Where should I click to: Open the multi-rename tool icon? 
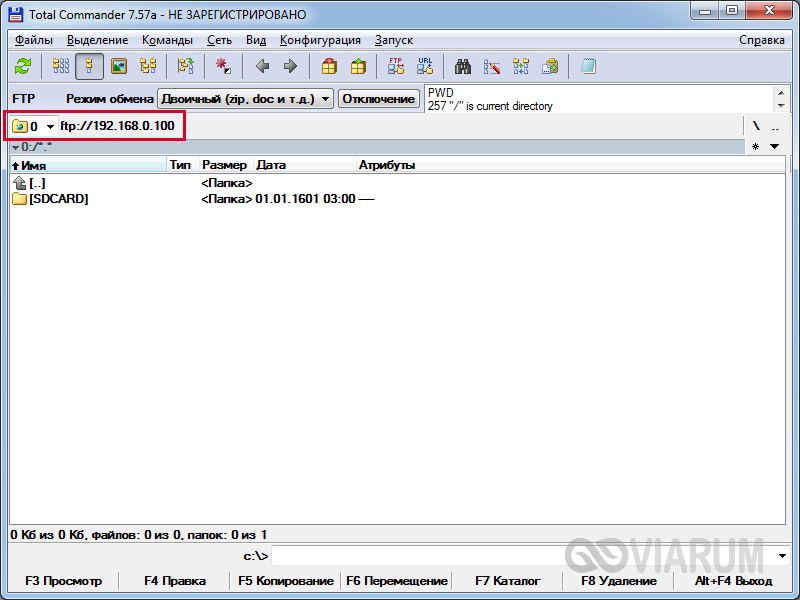(x=492, y=66)
